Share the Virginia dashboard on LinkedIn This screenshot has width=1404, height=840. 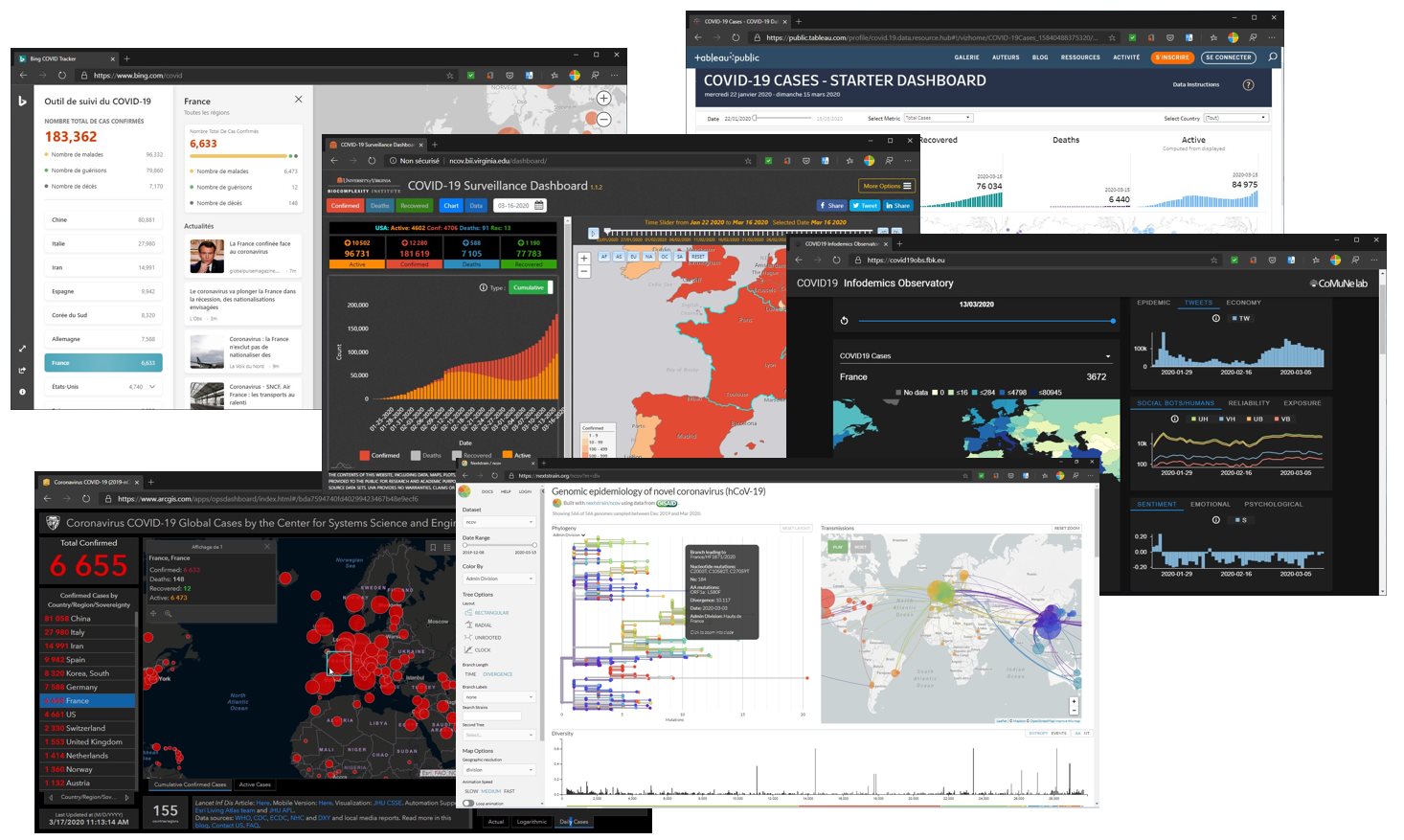897,206
